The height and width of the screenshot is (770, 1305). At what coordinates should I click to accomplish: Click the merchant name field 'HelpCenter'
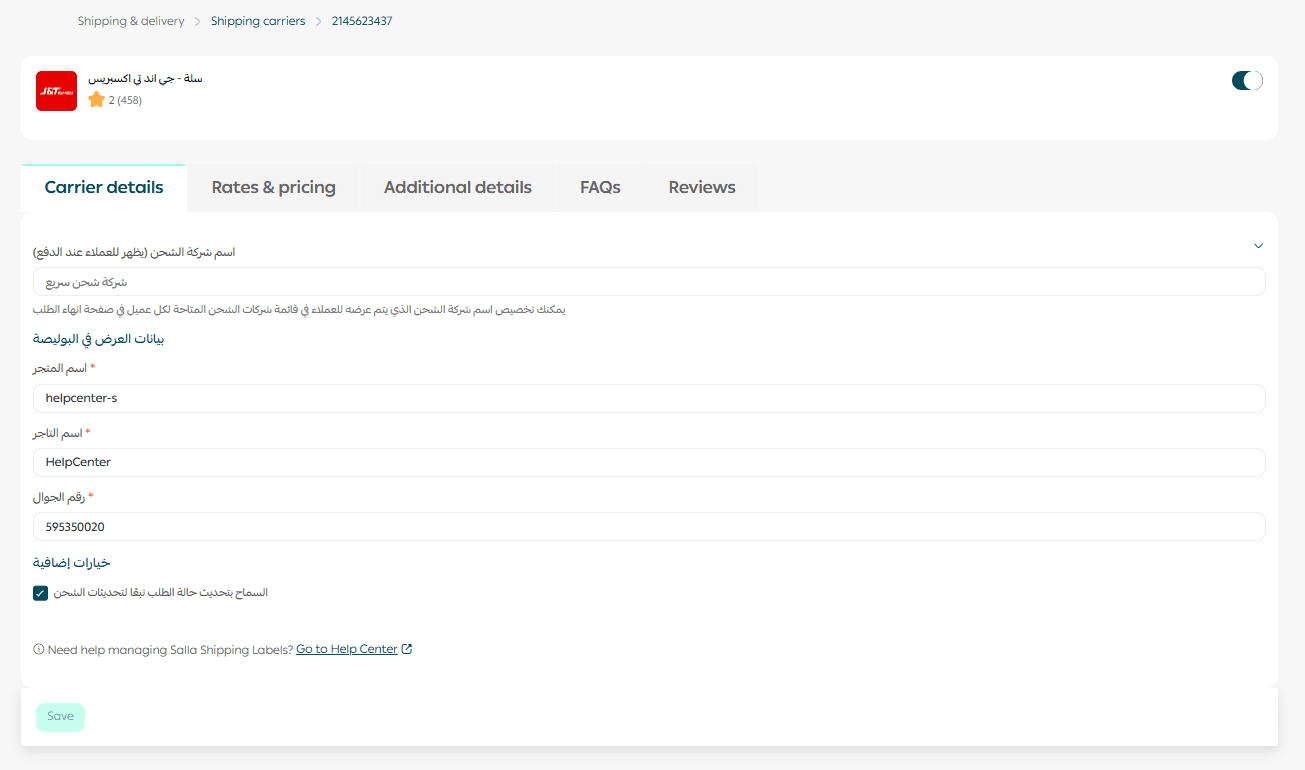(x=648, y=463)
